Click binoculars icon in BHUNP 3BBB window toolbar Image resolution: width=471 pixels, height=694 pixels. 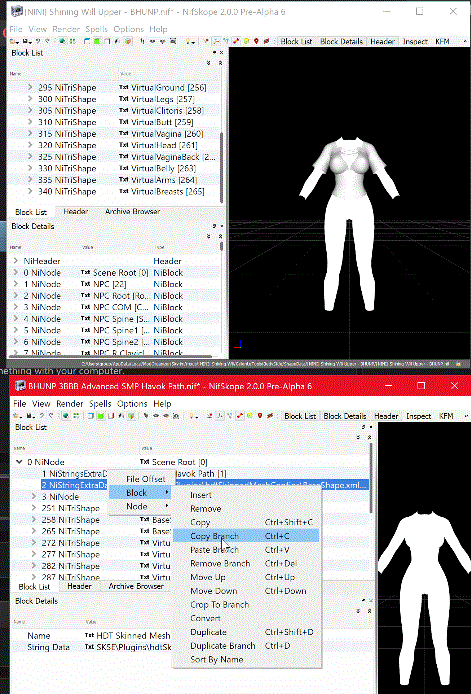coord(176,416)
